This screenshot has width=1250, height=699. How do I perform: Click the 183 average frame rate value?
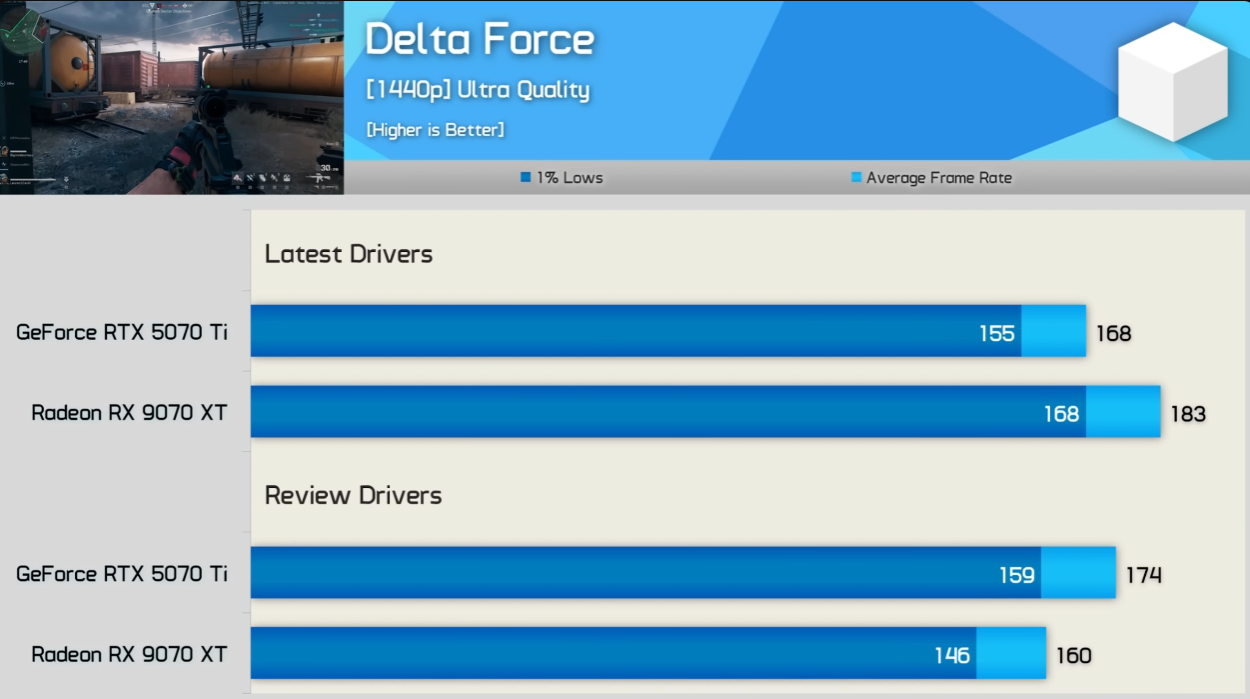coord(1188,413)
